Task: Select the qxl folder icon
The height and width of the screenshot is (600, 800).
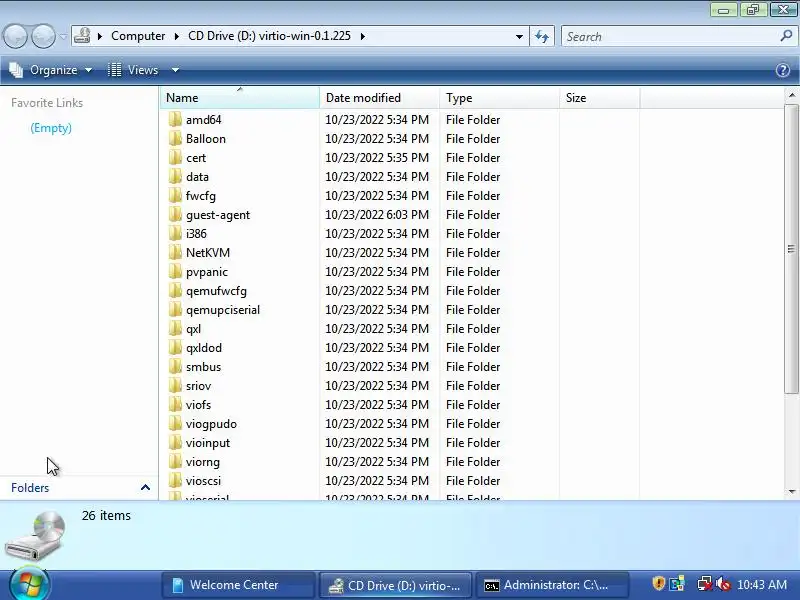Action: [175, 329]
